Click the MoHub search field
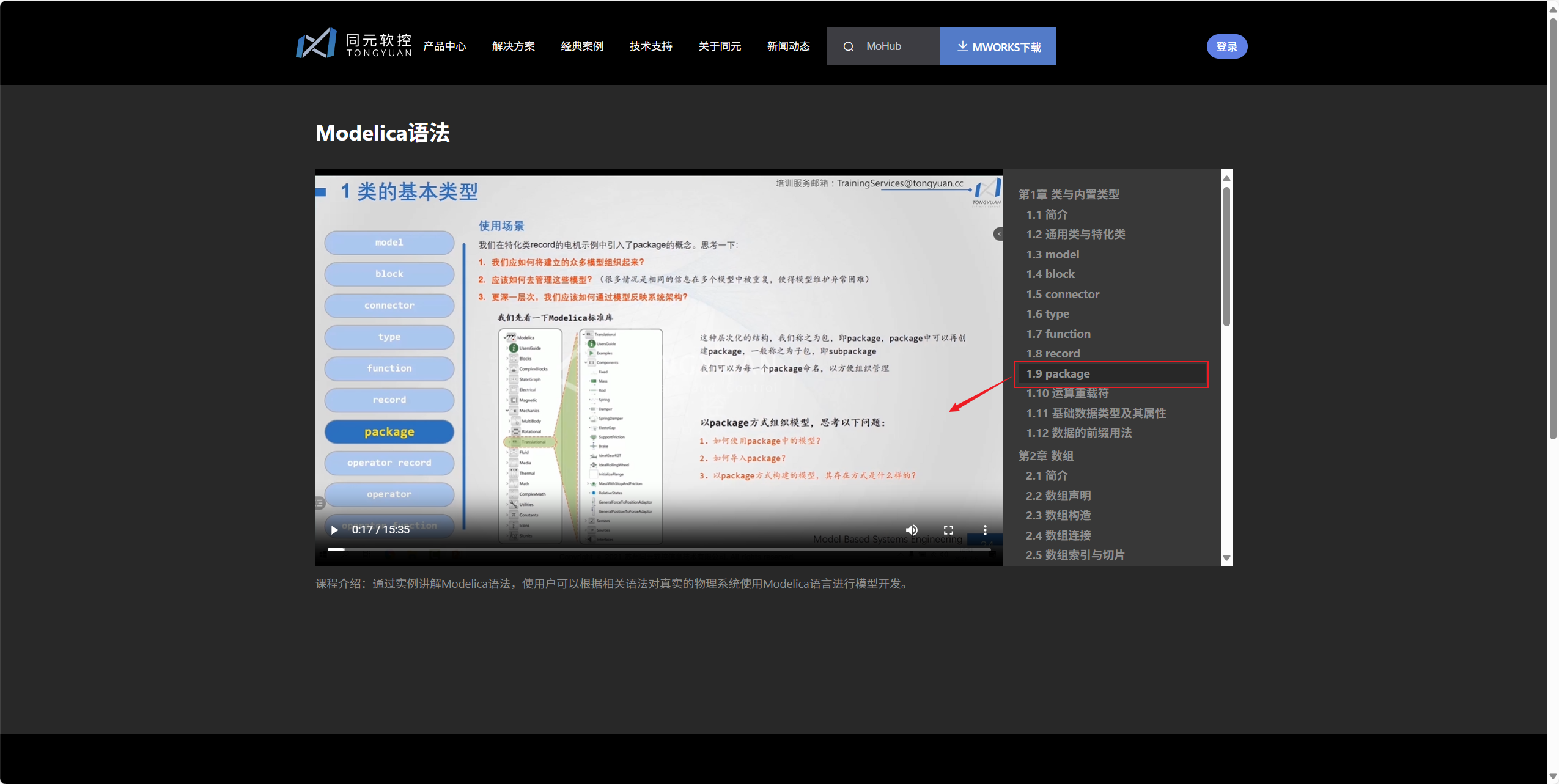Screen dimensions: 1559x784 (883, 46)
